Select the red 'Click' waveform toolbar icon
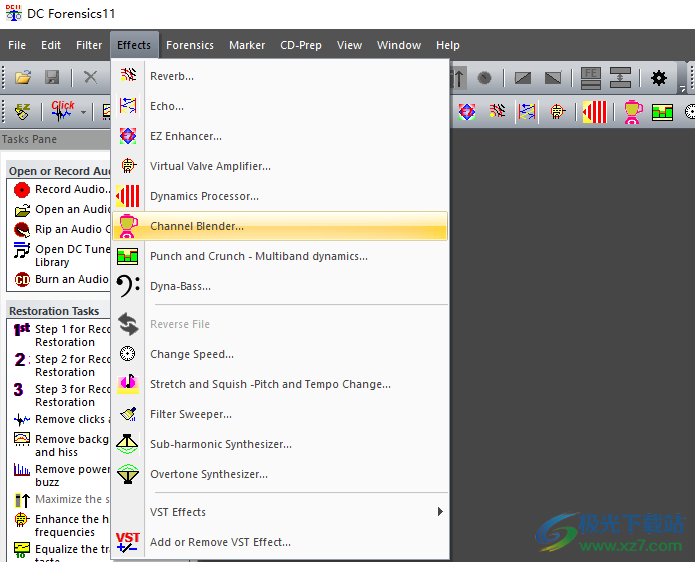This screenshot has height=562, width=695. (x=63, y=111)
